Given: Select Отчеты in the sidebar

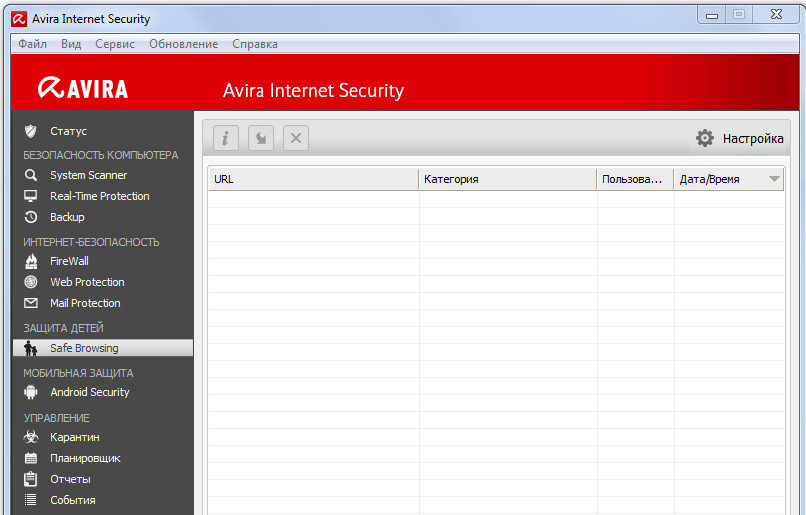Looking at the screenshot, I should pyautogui.click(x=70, y=479).
